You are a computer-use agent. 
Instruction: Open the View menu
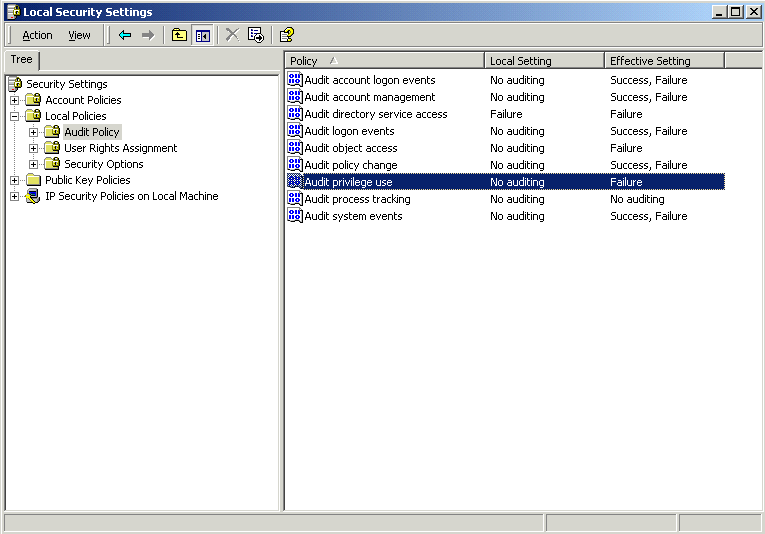[x=79, y=35]
